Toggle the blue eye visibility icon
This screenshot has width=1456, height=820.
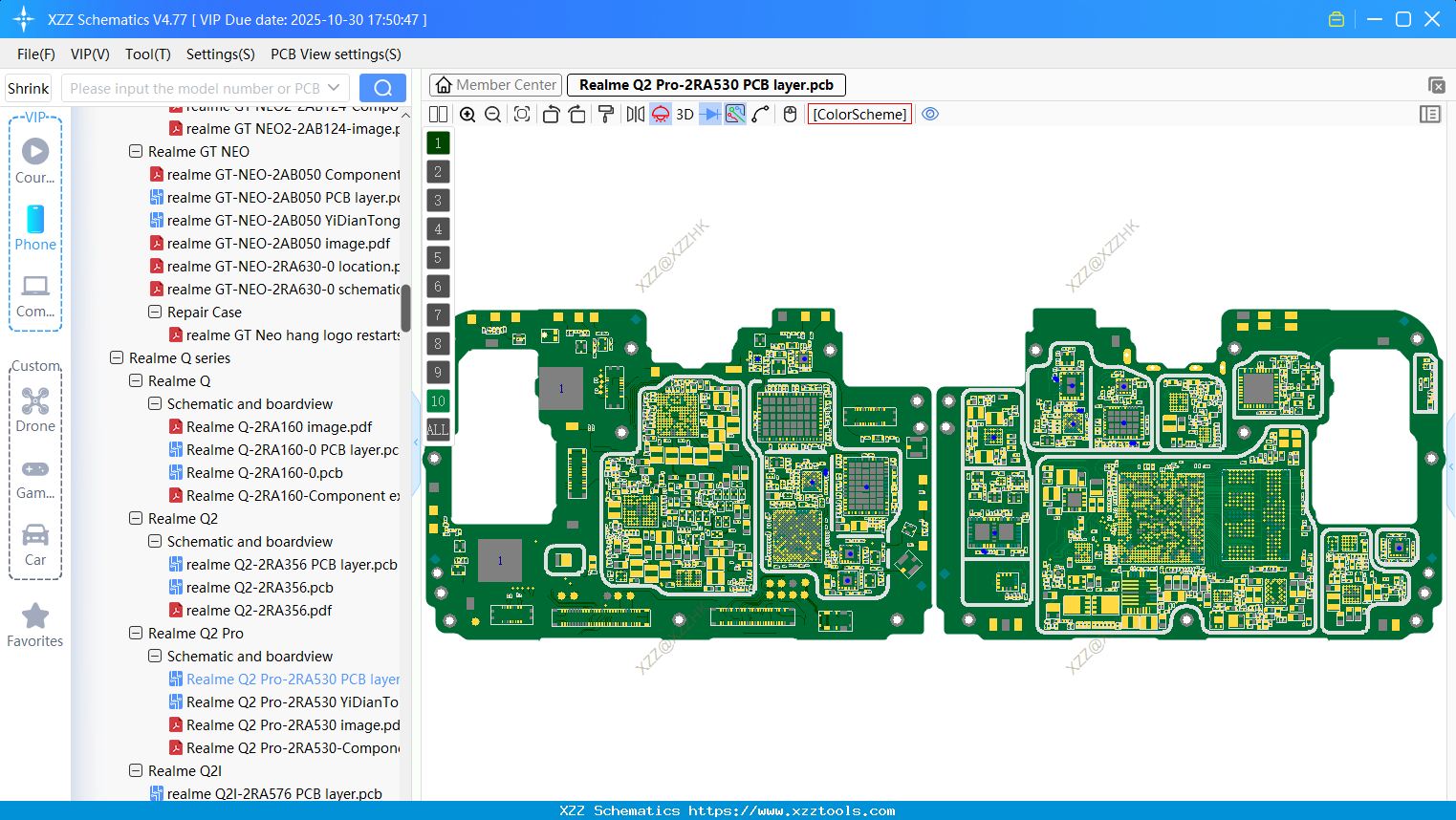pos(930,114)
